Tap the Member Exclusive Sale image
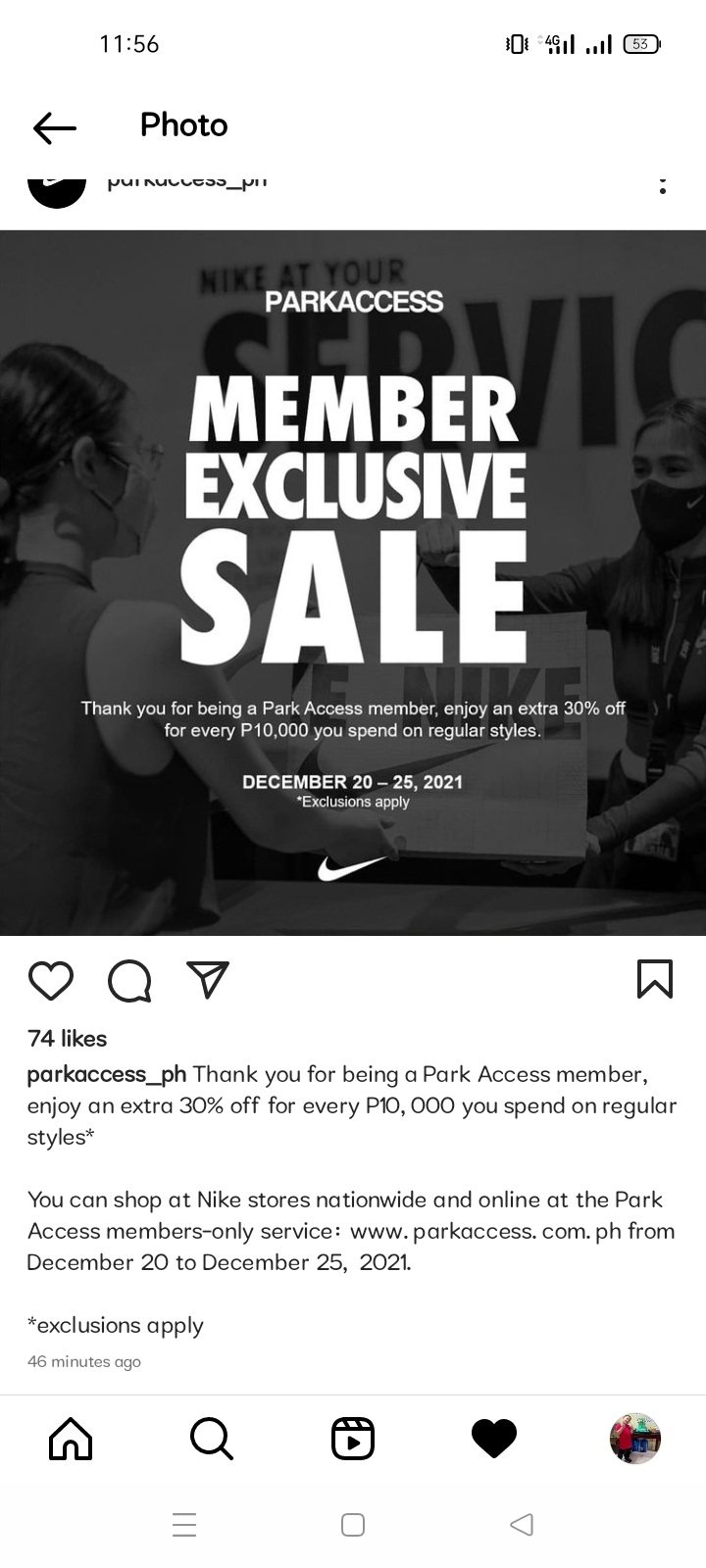Viewport: 706px width, 1568px height. coord(353,582)
